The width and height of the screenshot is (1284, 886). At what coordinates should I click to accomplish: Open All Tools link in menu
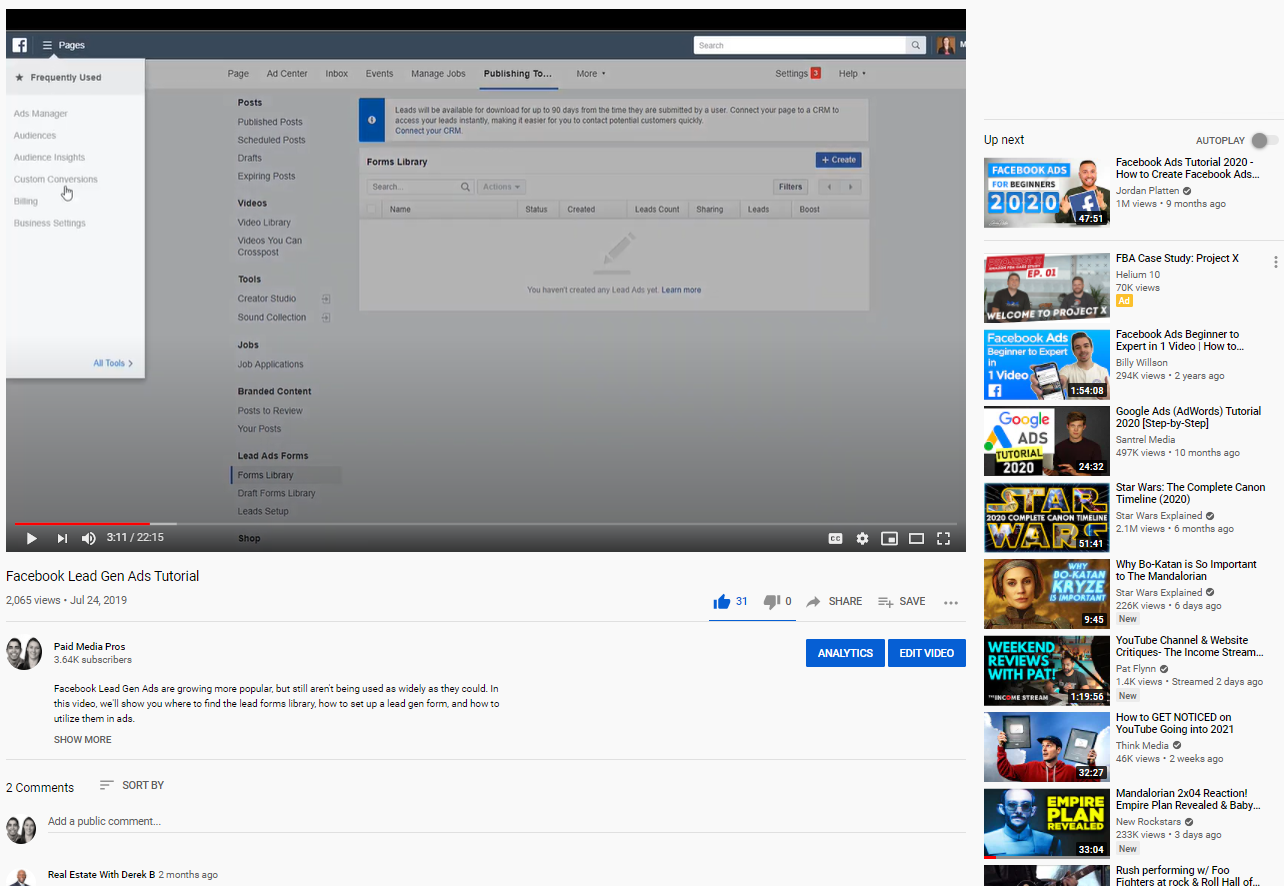[x=113, y=364]
